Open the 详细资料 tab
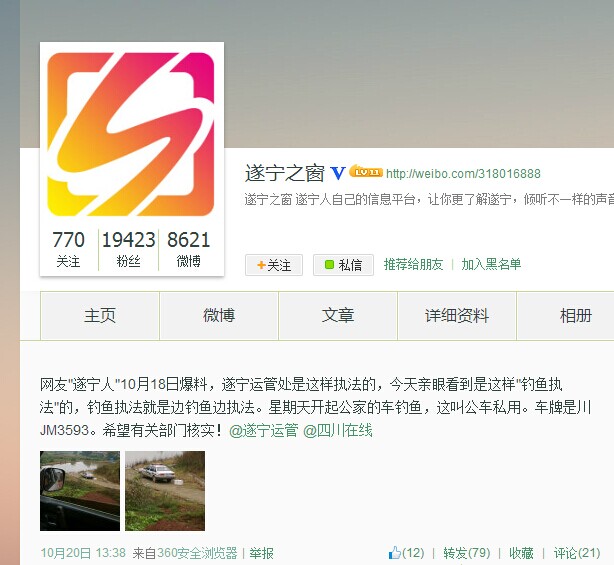 pyautogui.click(x=457, y=316)
